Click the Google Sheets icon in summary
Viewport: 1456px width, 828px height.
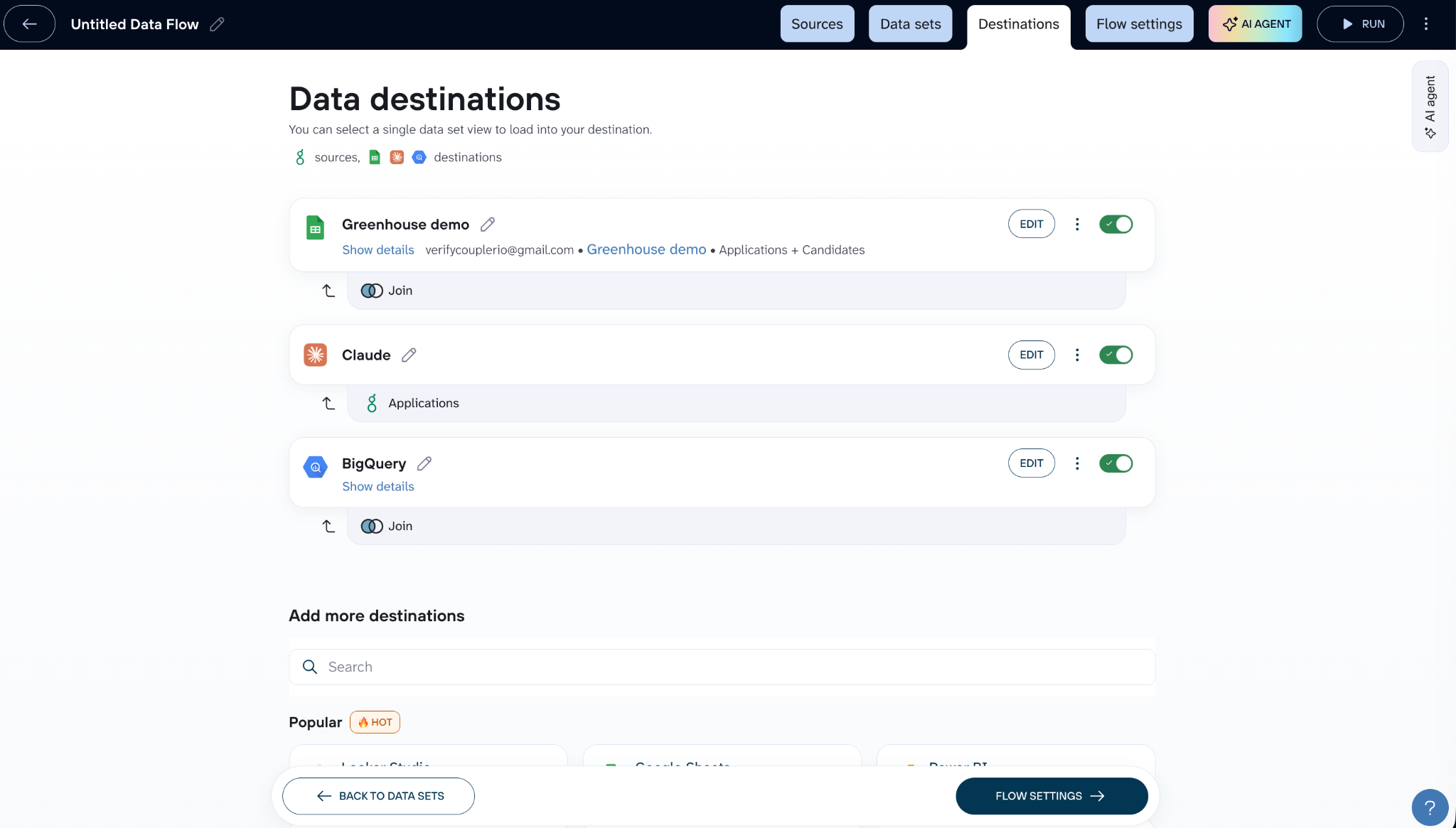coord(375,157)
